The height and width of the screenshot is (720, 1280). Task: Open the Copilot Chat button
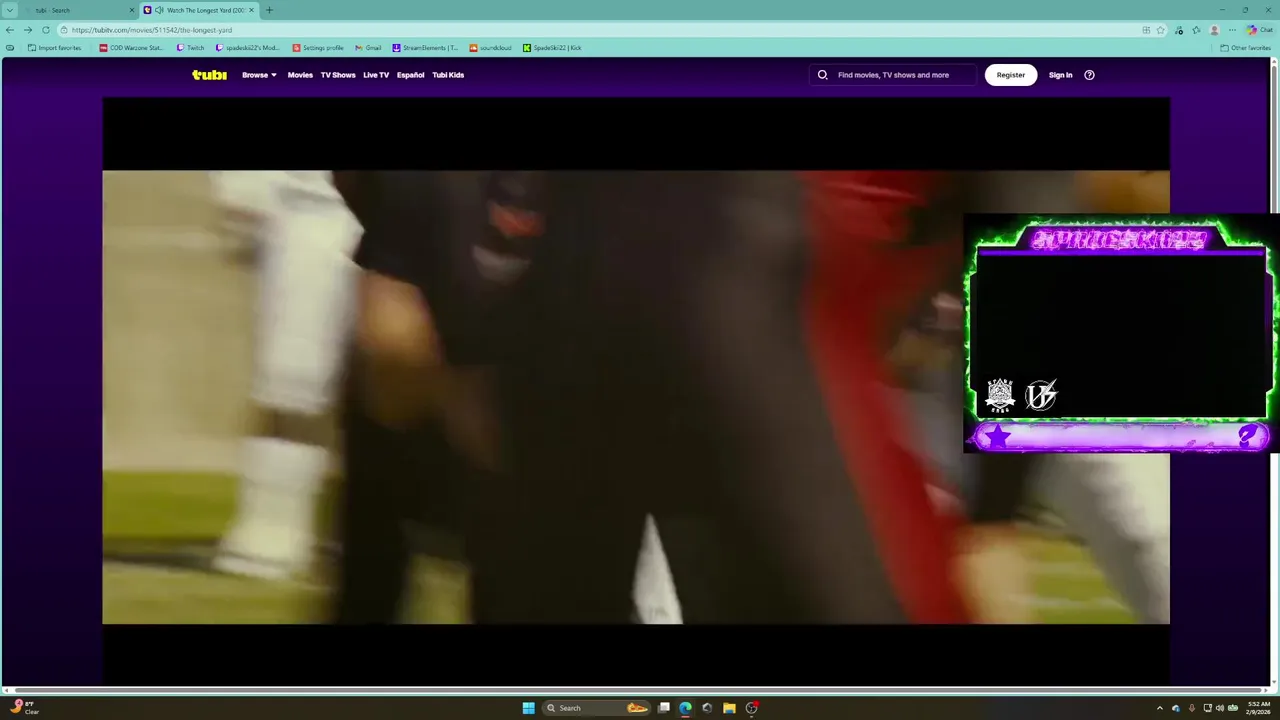pos(1259,30)
